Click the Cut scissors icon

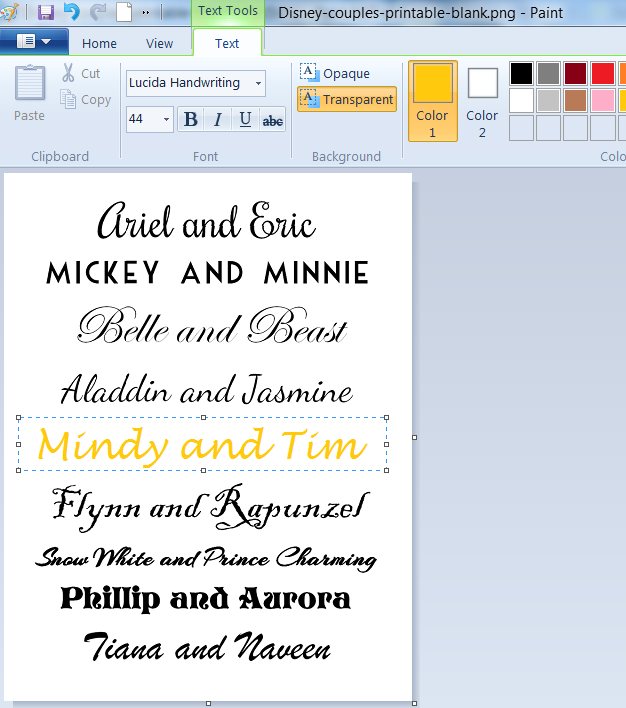click(x=69, y=73)
